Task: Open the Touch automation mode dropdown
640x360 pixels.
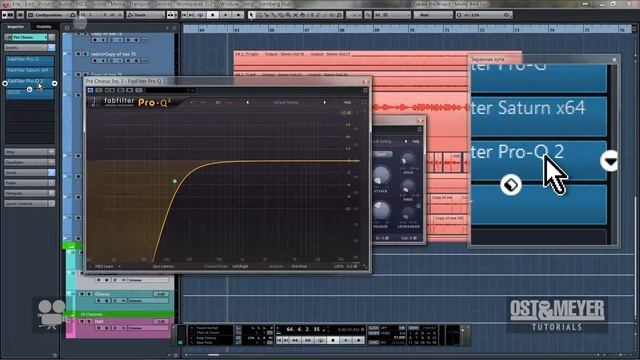Action: 146,15
